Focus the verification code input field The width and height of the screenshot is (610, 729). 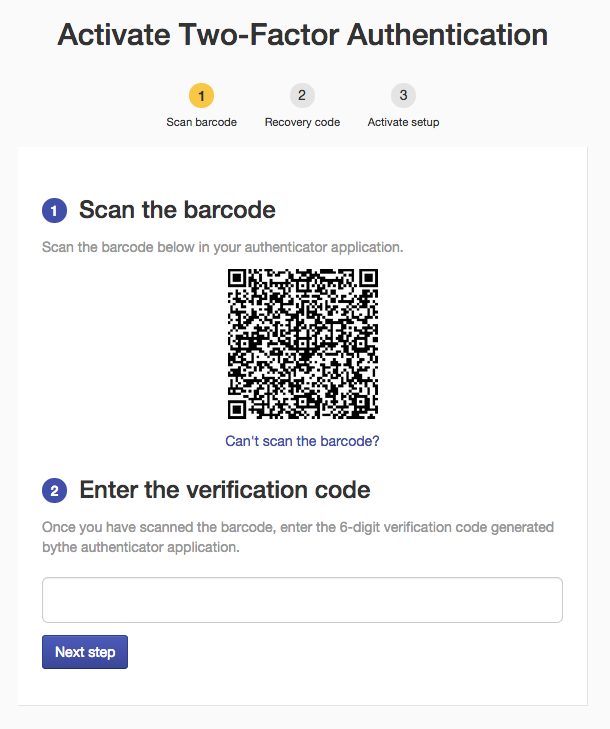click(x=302, y=600)
